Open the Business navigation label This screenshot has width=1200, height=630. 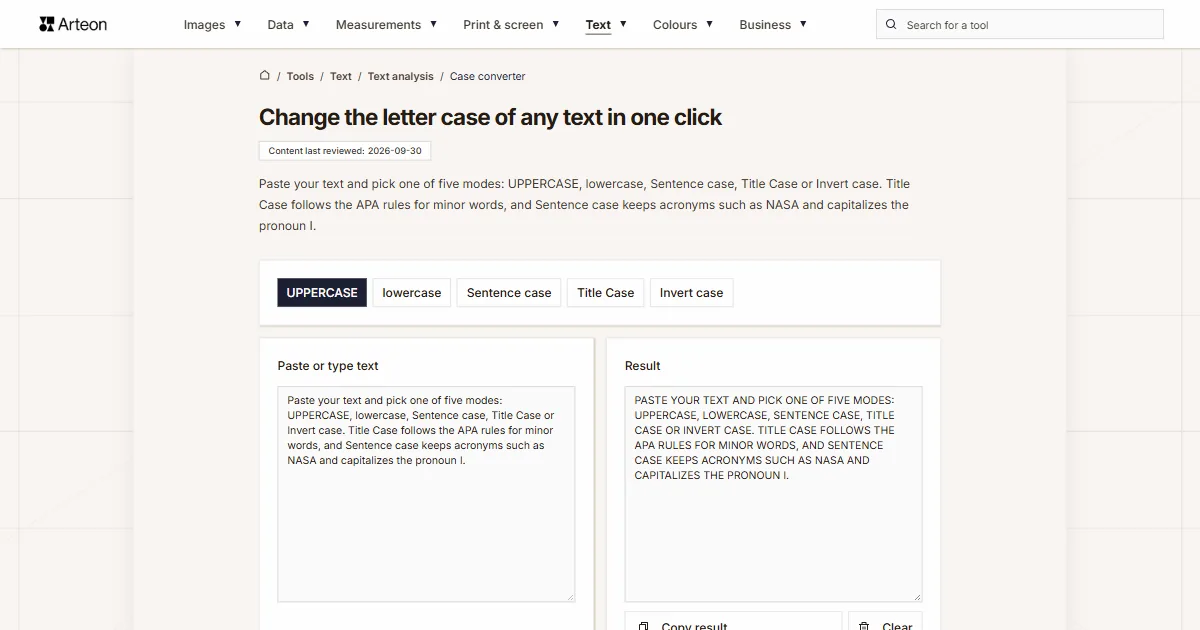[765, 25]
